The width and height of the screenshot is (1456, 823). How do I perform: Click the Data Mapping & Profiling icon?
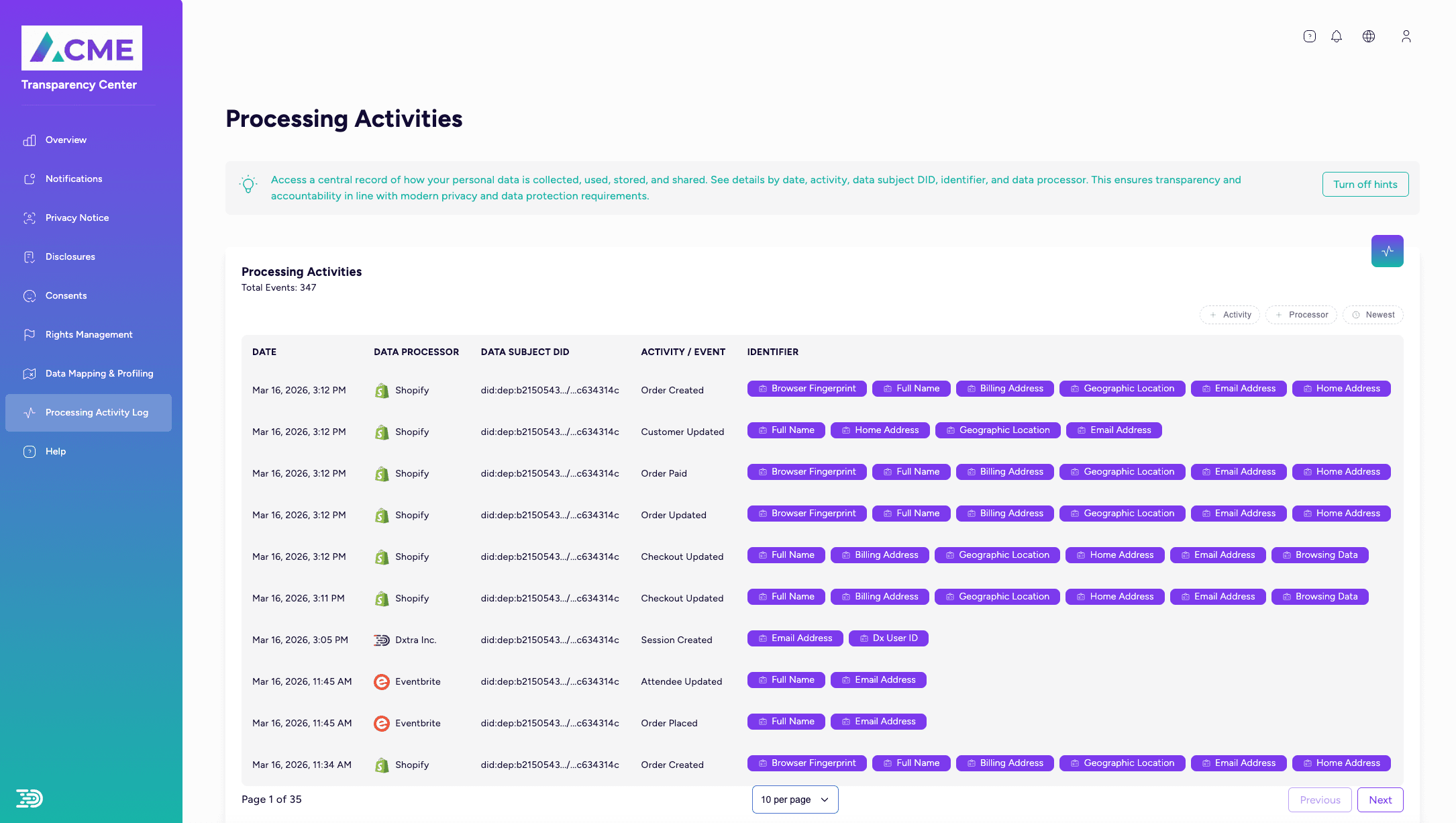[x=30, y=373]
